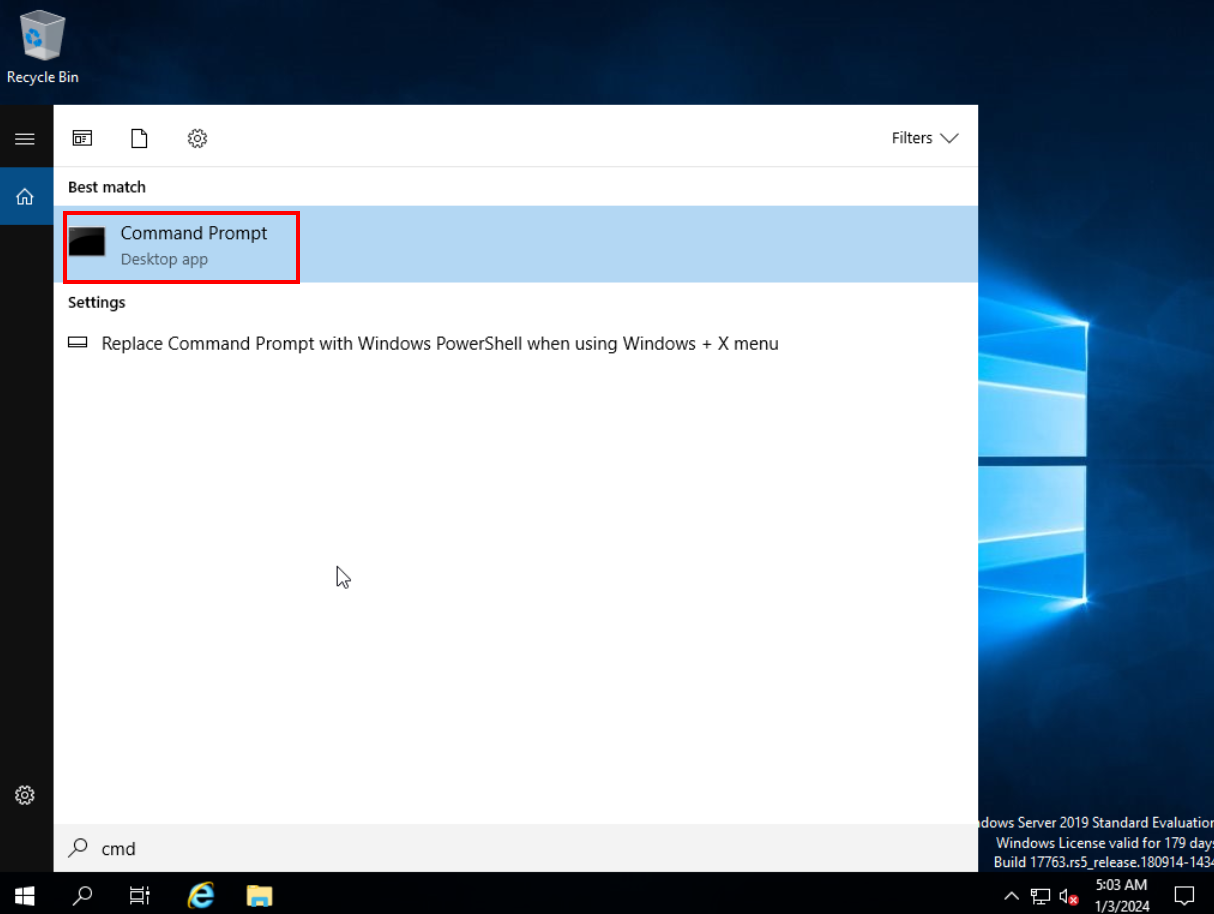
Task: Open File Explorer from the taskbar
Action: pos(259,894)
